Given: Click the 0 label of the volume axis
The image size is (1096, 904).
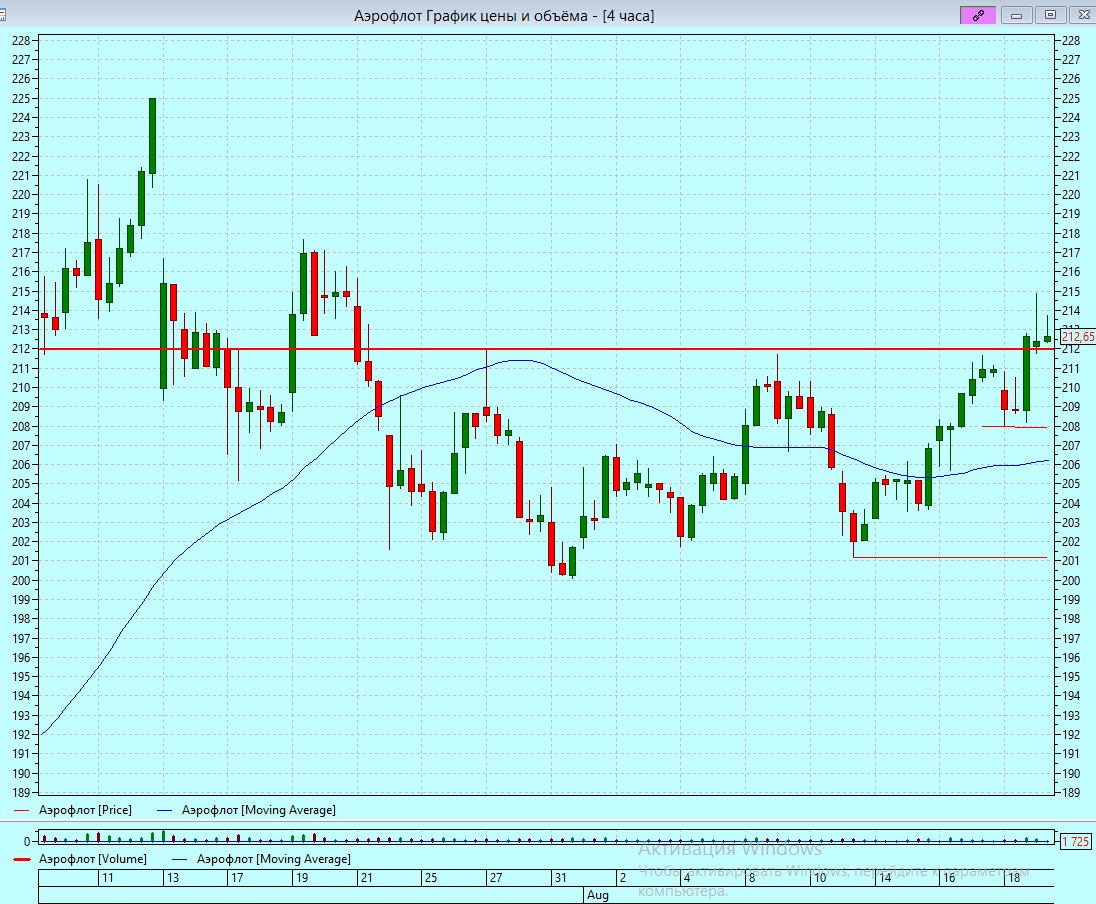Looking at the screenshot, I should click(x=27, y=842).
